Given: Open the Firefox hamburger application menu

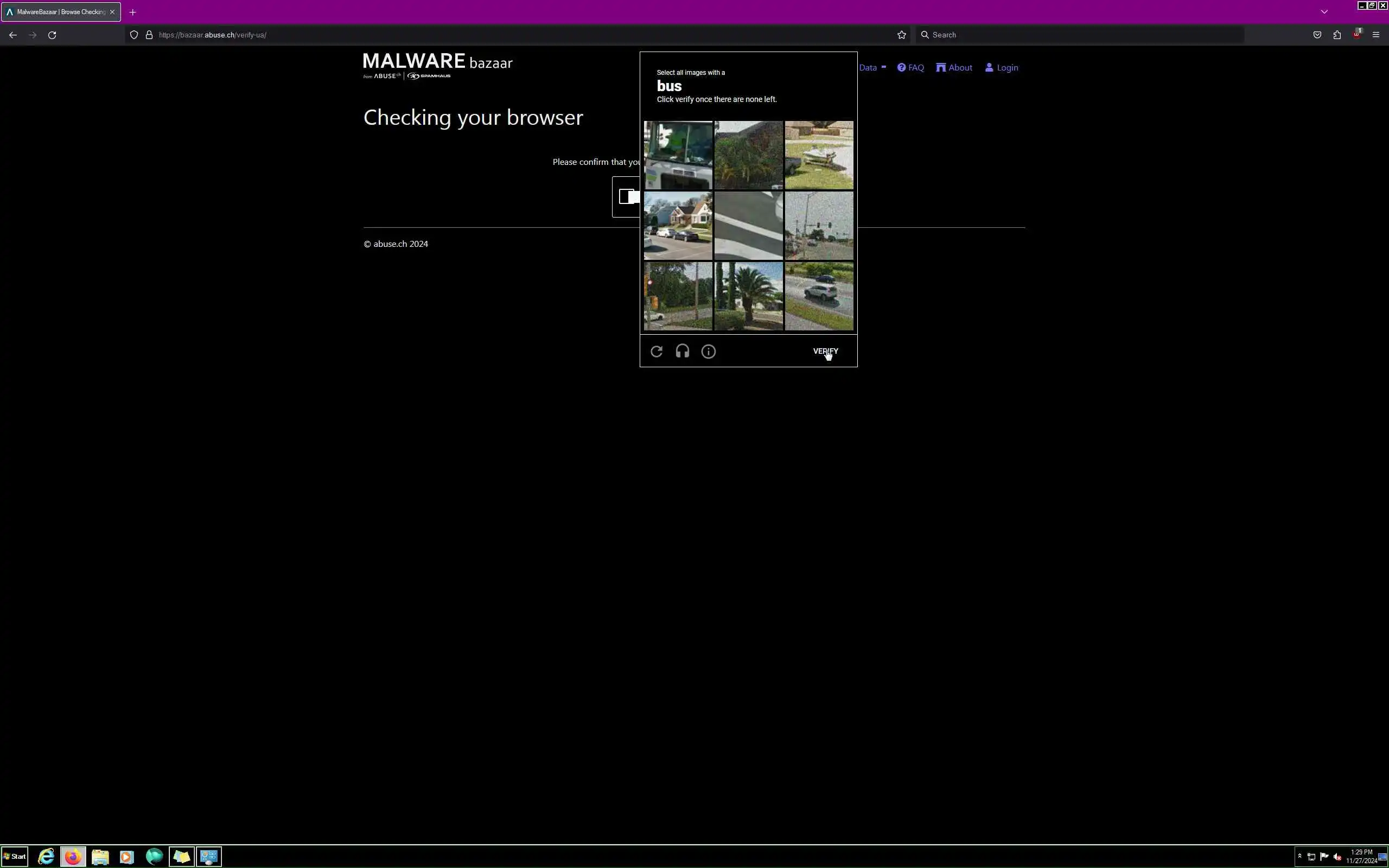Looking at the screenshot, I should [1376, 35].
